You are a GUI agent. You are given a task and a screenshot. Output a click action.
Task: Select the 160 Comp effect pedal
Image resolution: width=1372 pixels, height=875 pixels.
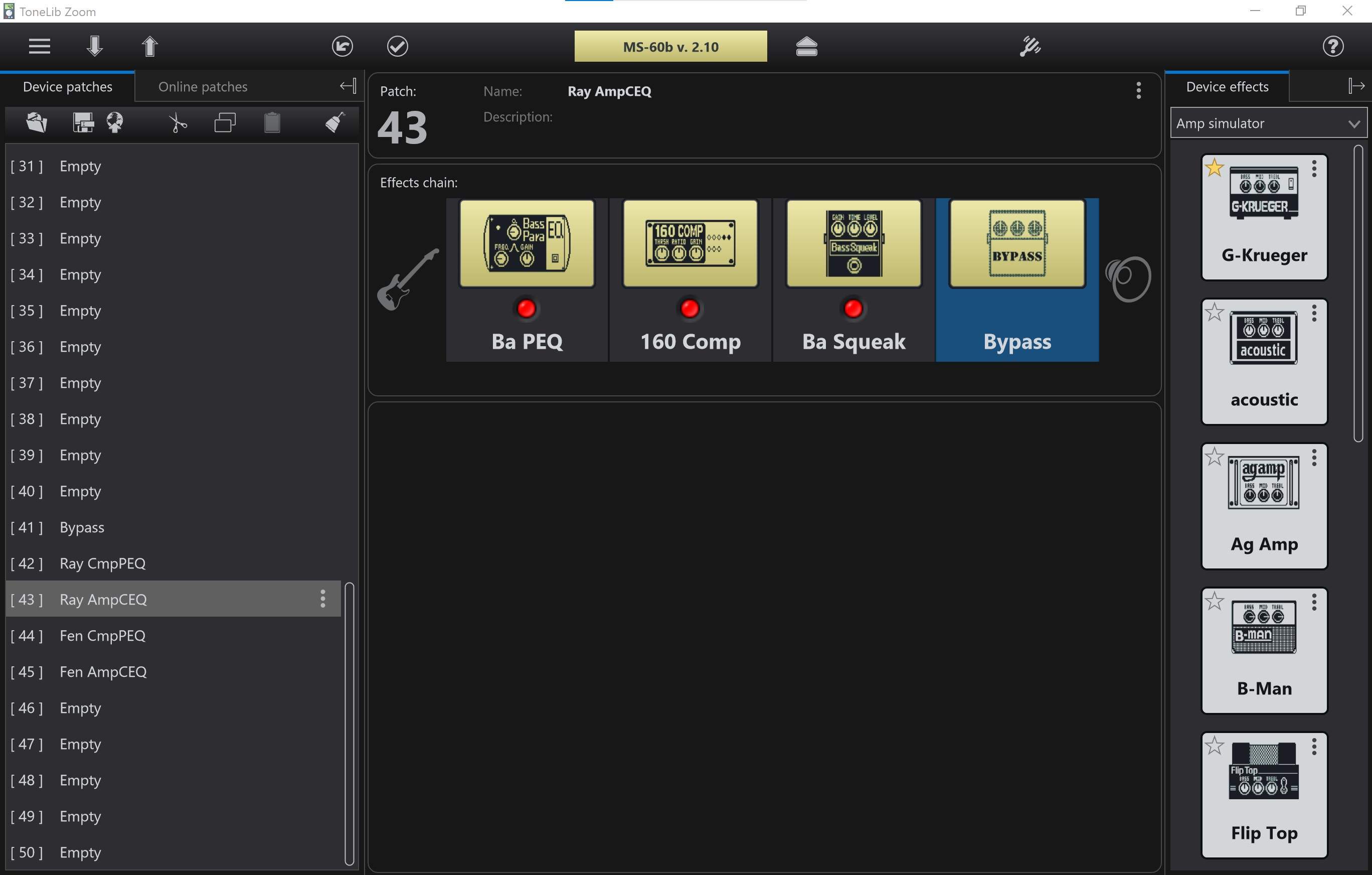coord(690,243)
